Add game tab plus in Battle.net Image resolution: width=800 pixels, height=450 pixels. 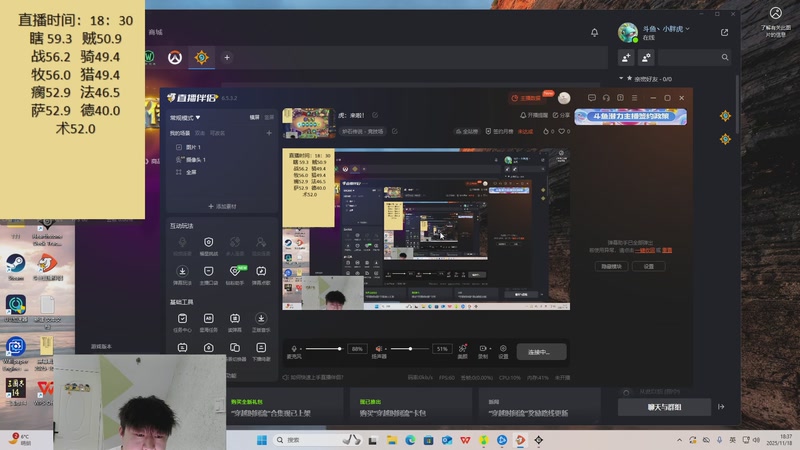pos(227,57)
